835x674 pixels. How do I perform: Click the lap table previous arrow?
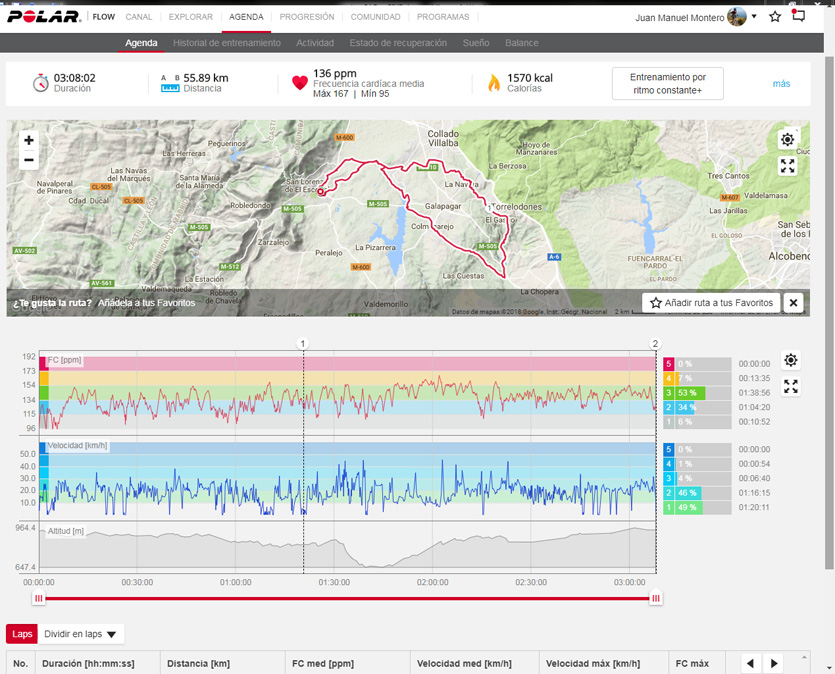tap(751, 663)
